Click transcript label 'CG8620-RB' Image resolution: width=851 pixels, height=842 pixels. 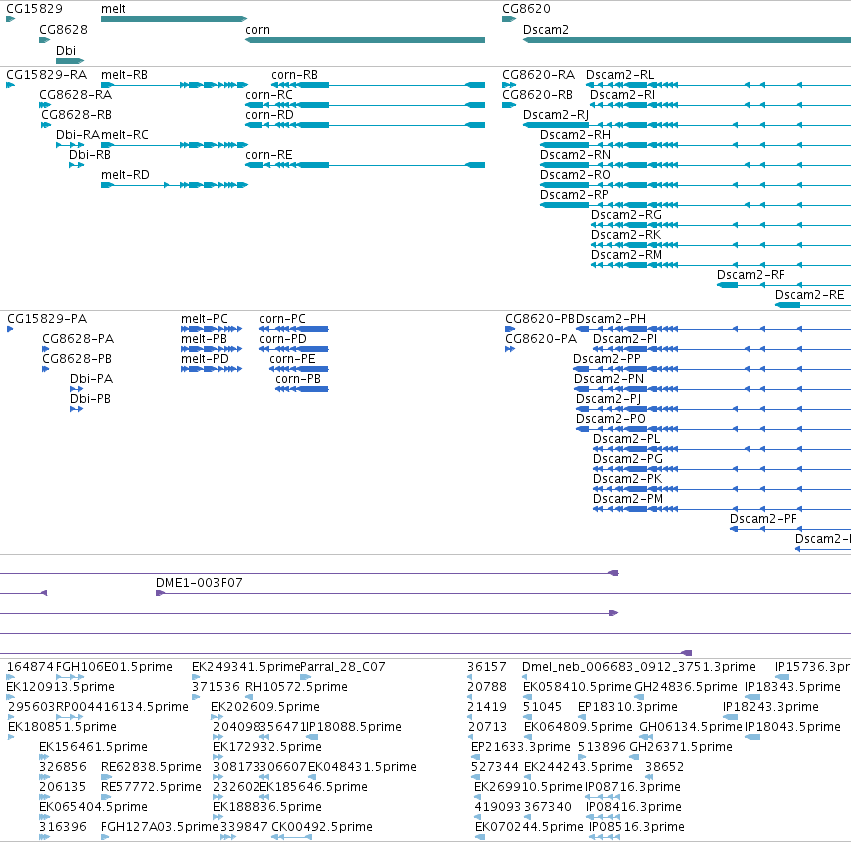pyautogui.click(x=537, y=94)
